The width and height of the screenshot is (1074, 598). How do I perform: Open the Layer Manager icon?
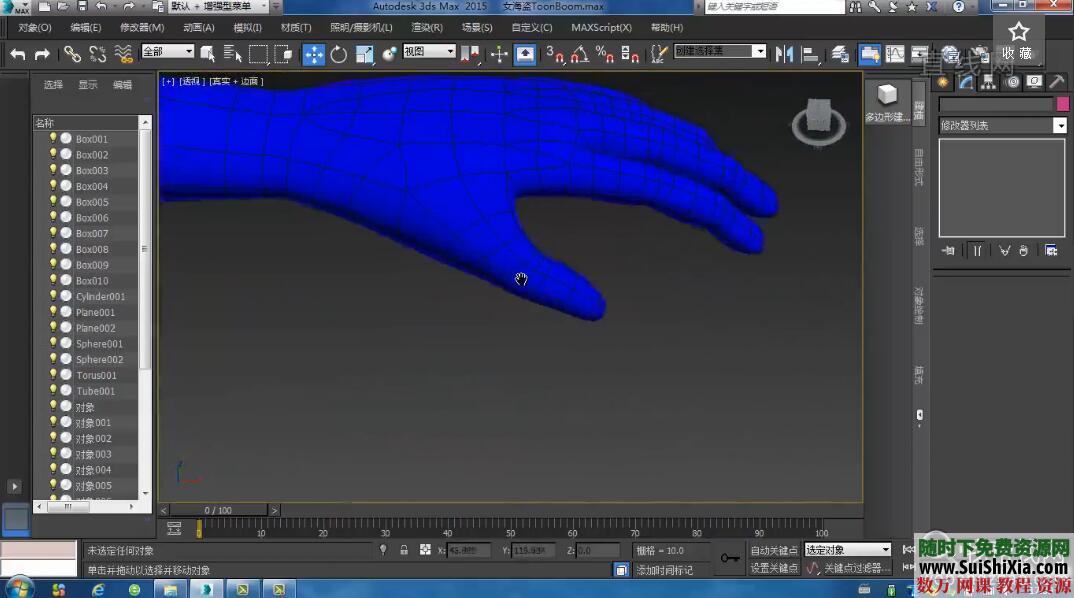840,54
